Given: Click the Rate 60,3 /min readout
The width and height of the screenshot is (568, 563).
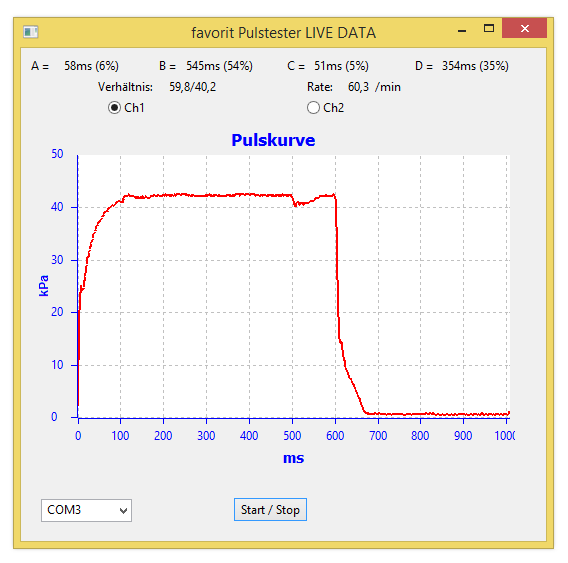Looking at the screenshot, I should [354, 87].
